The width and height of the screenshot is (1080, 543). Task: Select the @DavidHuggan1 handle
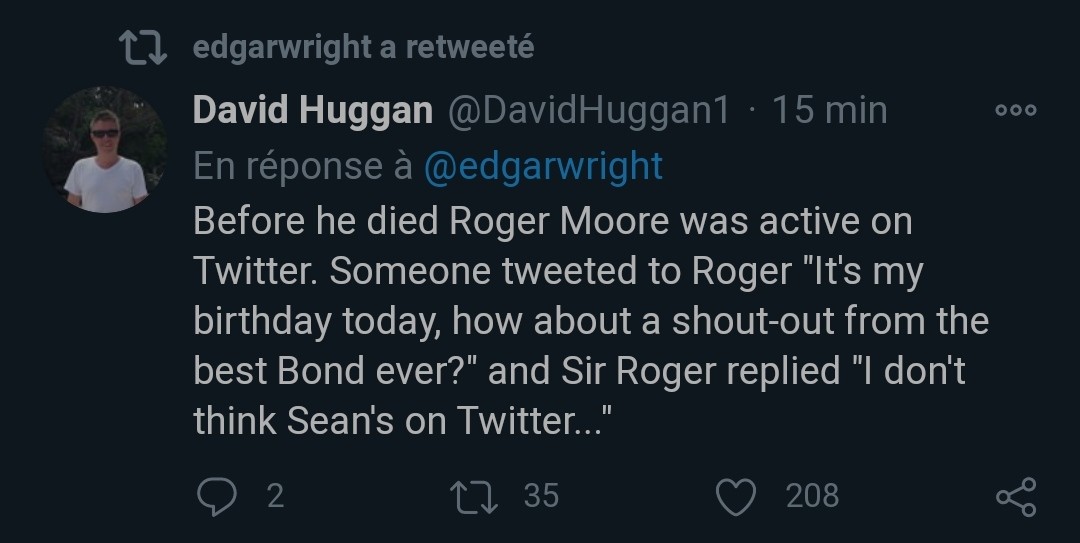[589, 110]
